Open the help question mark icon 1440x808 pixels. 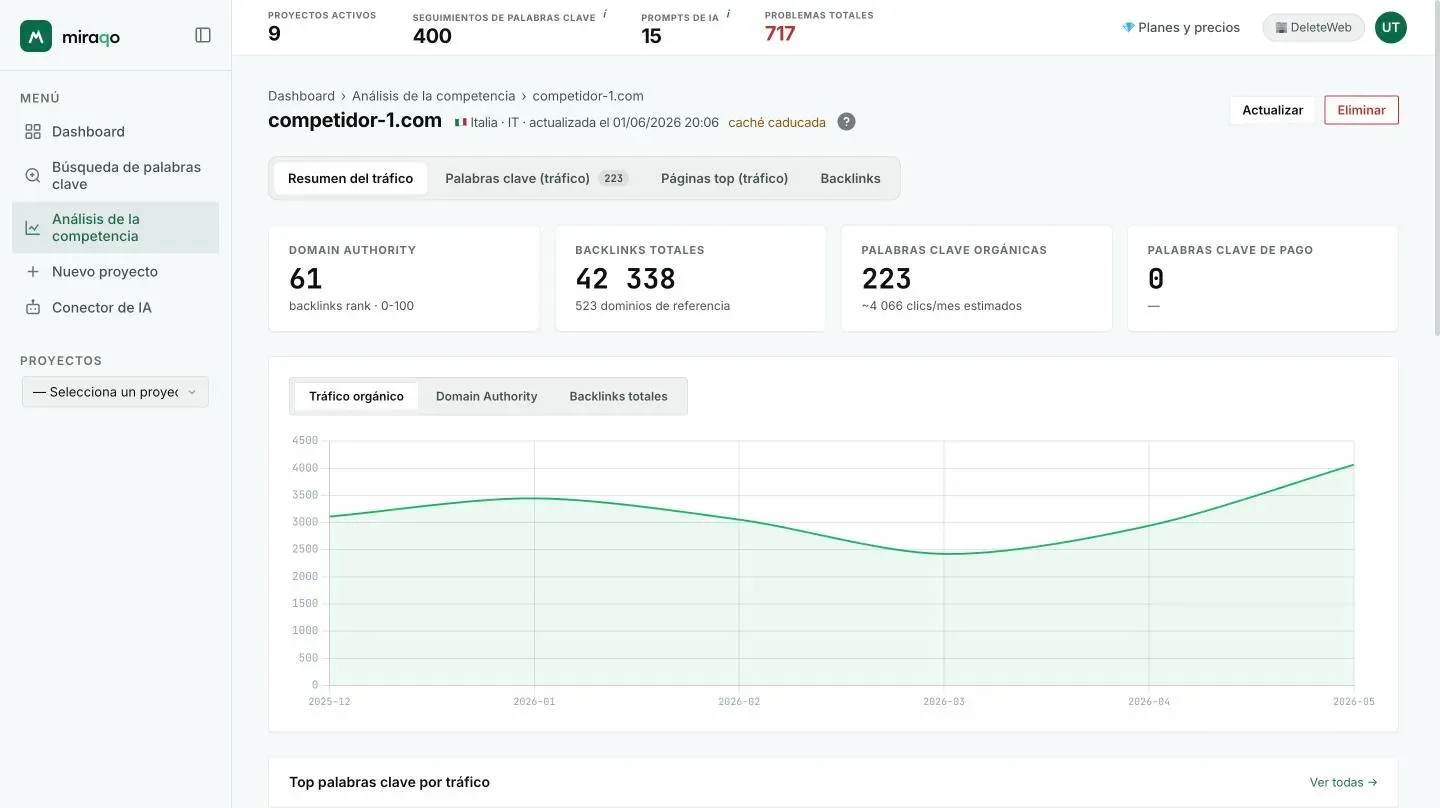[846, 122]
